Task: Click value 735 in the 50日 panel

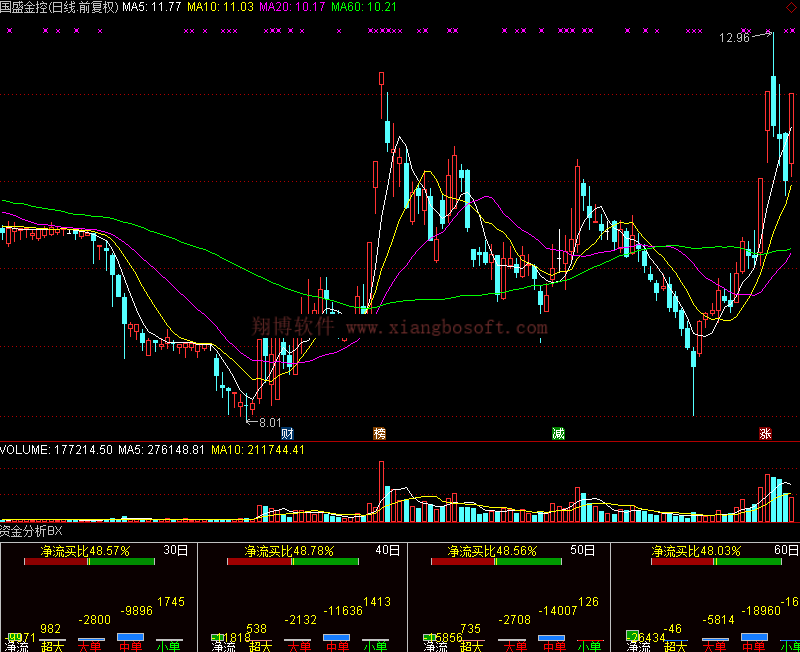Action: [470, 629]
